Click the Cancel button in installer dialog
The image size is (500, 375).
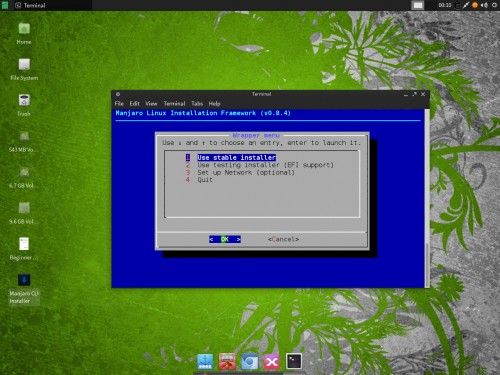(283, 239)
